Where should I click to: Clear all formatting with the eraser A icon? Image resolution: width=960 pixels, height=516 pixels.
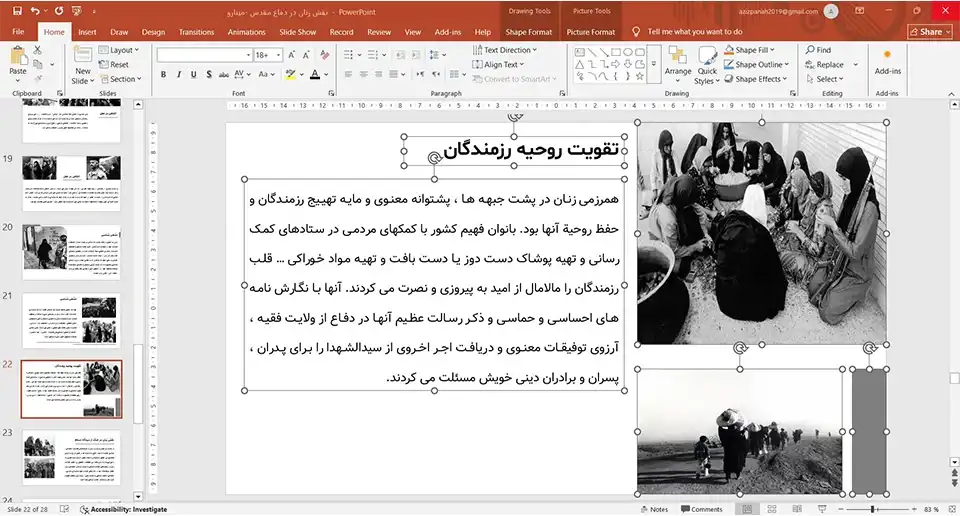tap(324, 55)
